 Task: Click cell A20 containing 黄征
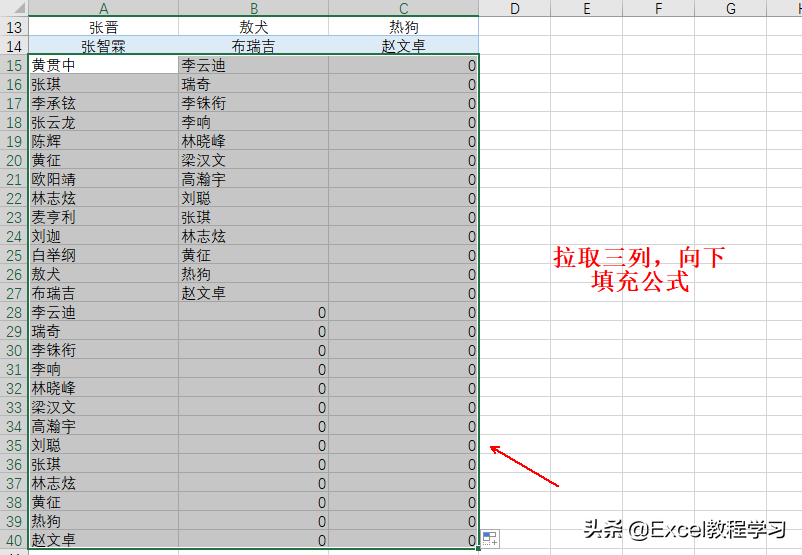[103, 160]
